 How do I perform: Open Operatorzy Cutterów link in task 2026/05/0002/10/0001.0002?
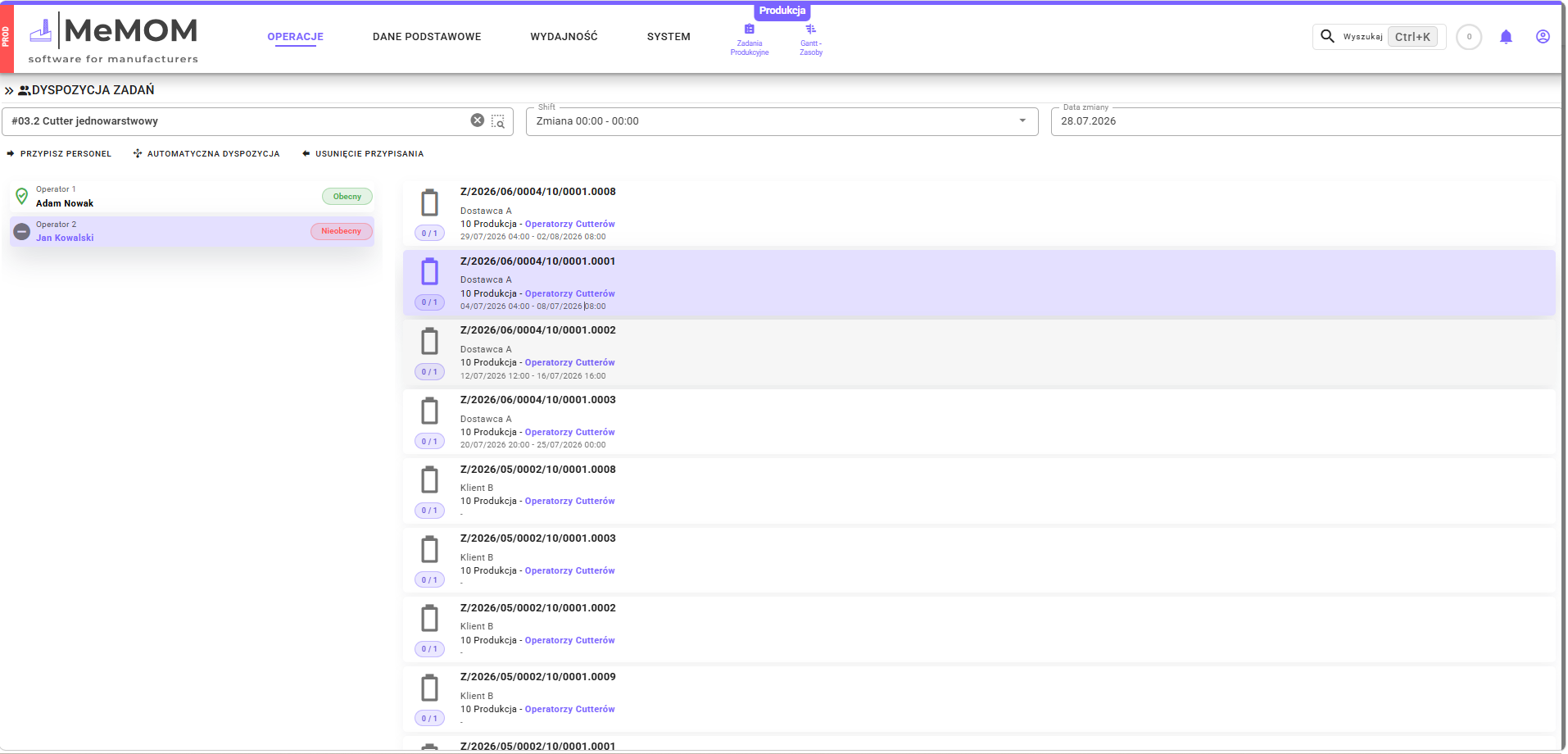[569, 640]
